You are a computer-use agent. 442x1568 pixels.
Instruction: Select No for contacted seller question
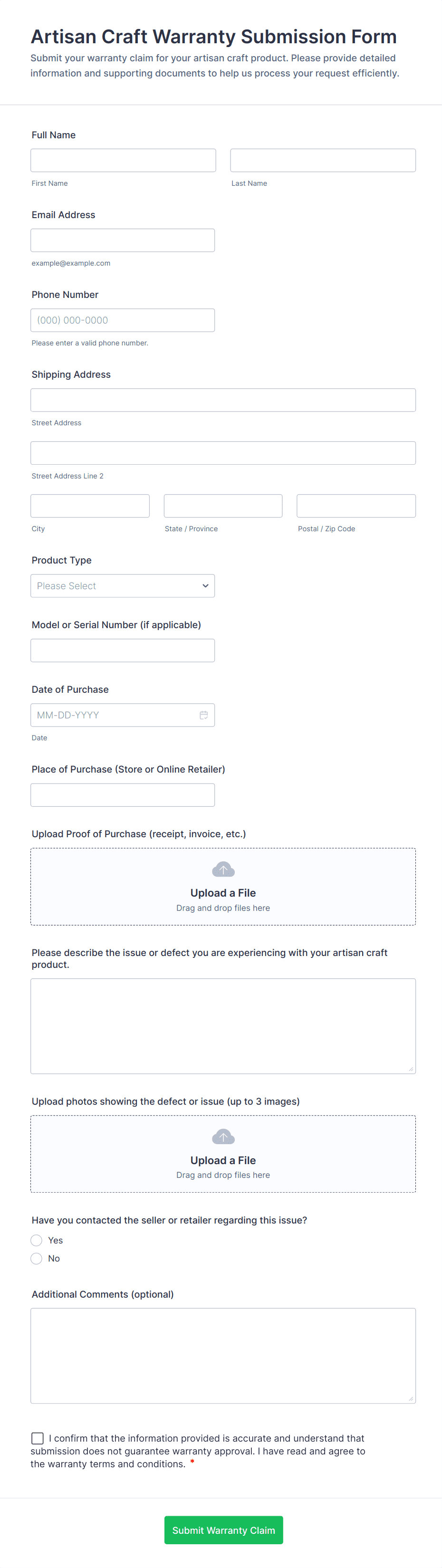(37, 1259)
